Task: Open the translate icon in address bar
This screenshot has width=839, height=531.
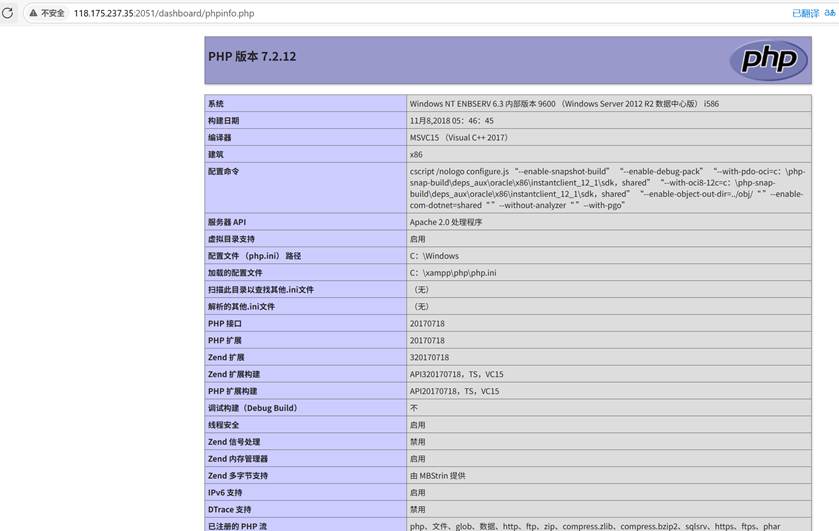Action: (830, 13)
